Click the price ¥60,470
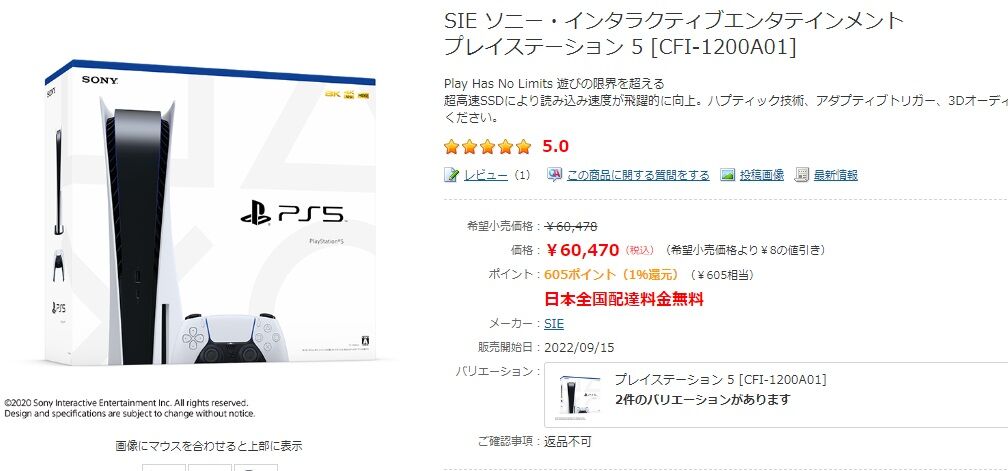The image size is (1008, 471). coord(582,250)
